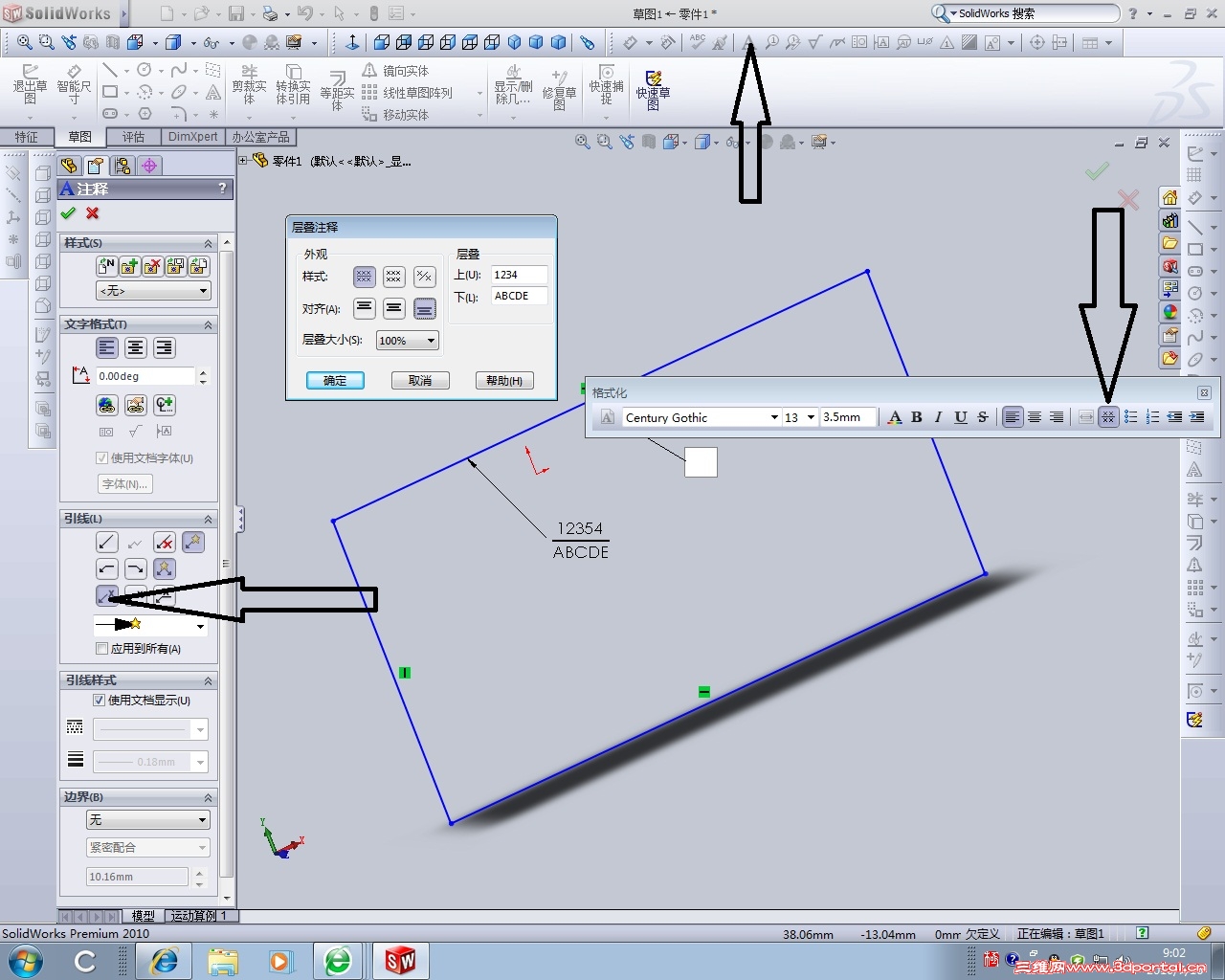
Task: Select the Trim Entities (剪裁实体) tool
Action: [249, 84]
